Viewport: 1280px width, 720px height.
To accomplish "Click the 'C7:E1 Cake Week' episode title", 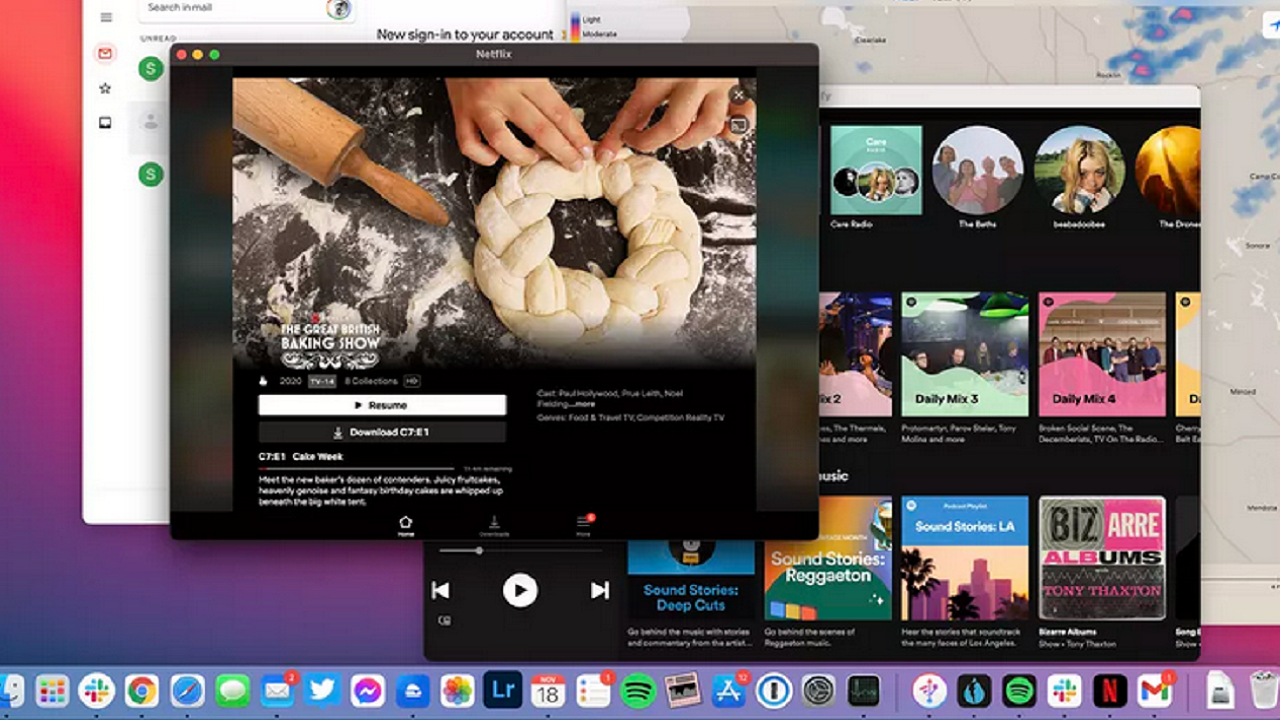I will tap(301, 456).
